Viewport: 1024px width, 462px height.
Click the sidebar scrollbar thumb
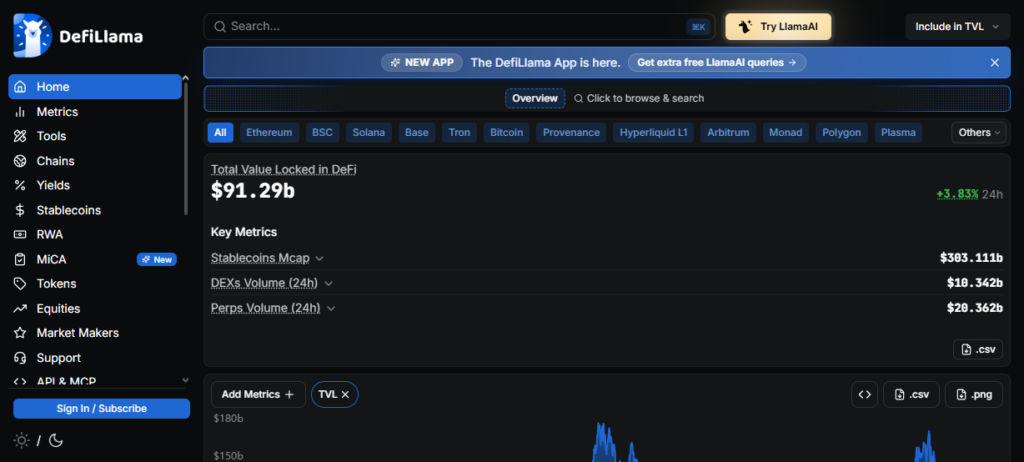[x=185, y=148]
